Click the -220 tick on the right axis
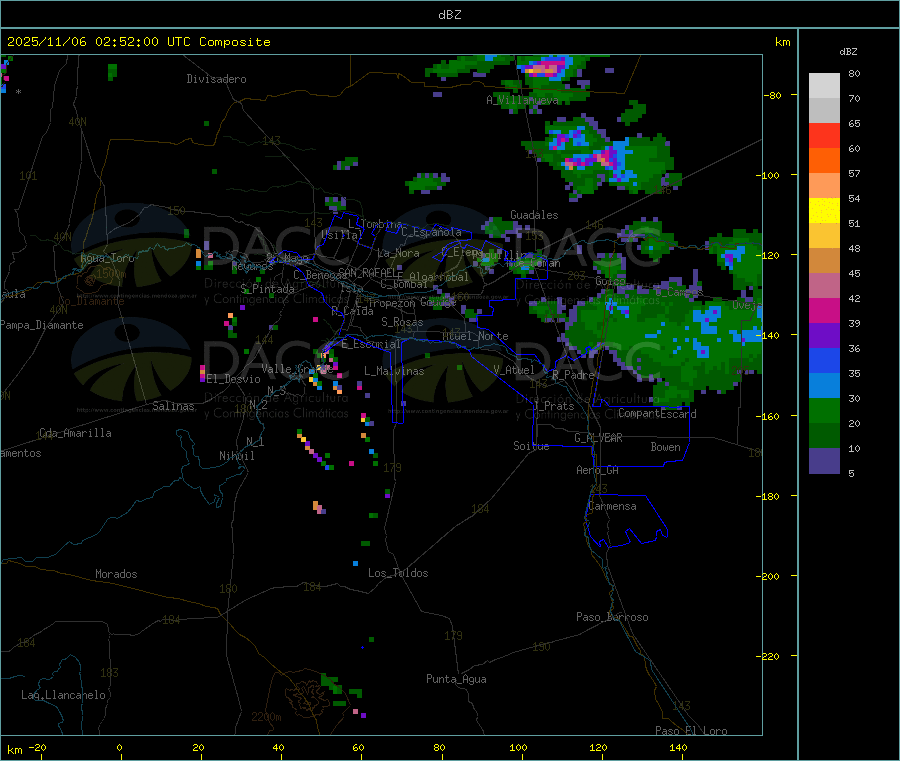The height and width of the screenshot is (761, 900). pos(770,657)
